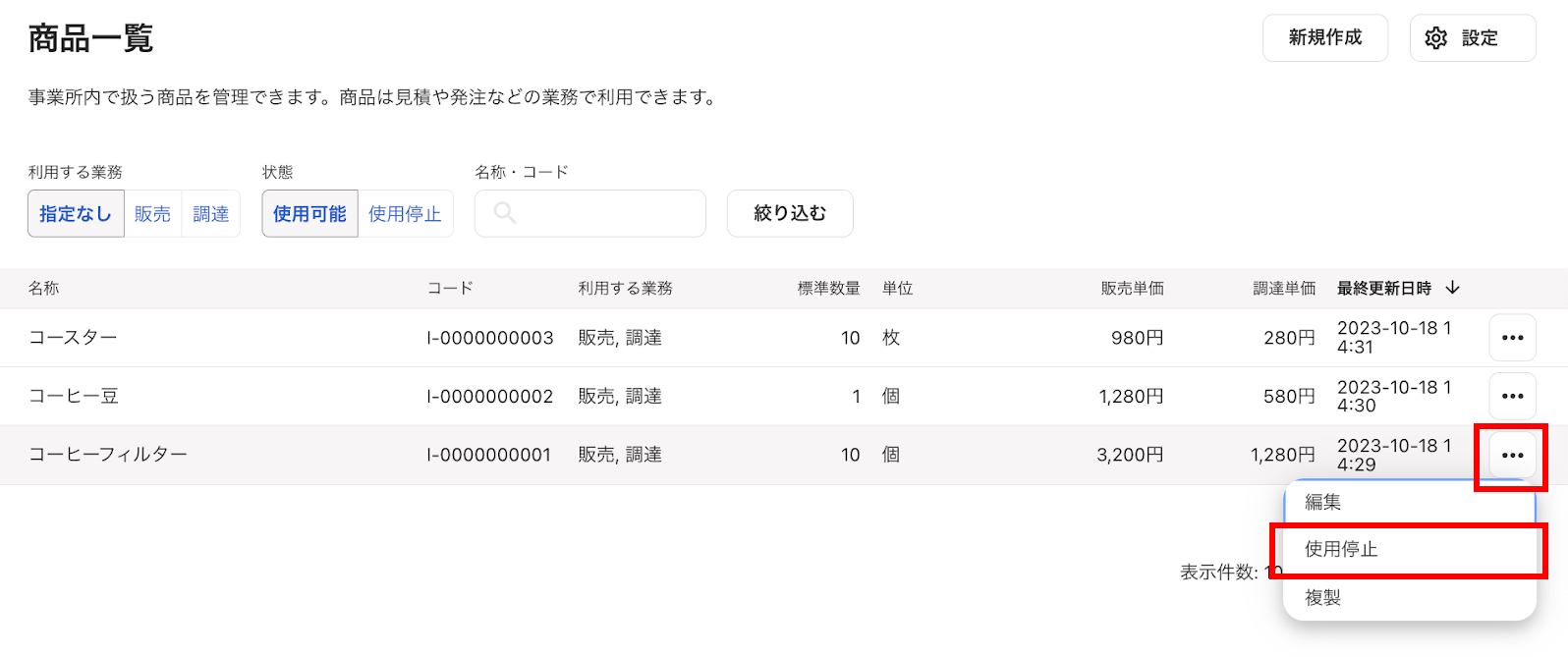Click the magnifier icon in search field
The height and width of the screenshot is (657, 1568).
[505, 213]
